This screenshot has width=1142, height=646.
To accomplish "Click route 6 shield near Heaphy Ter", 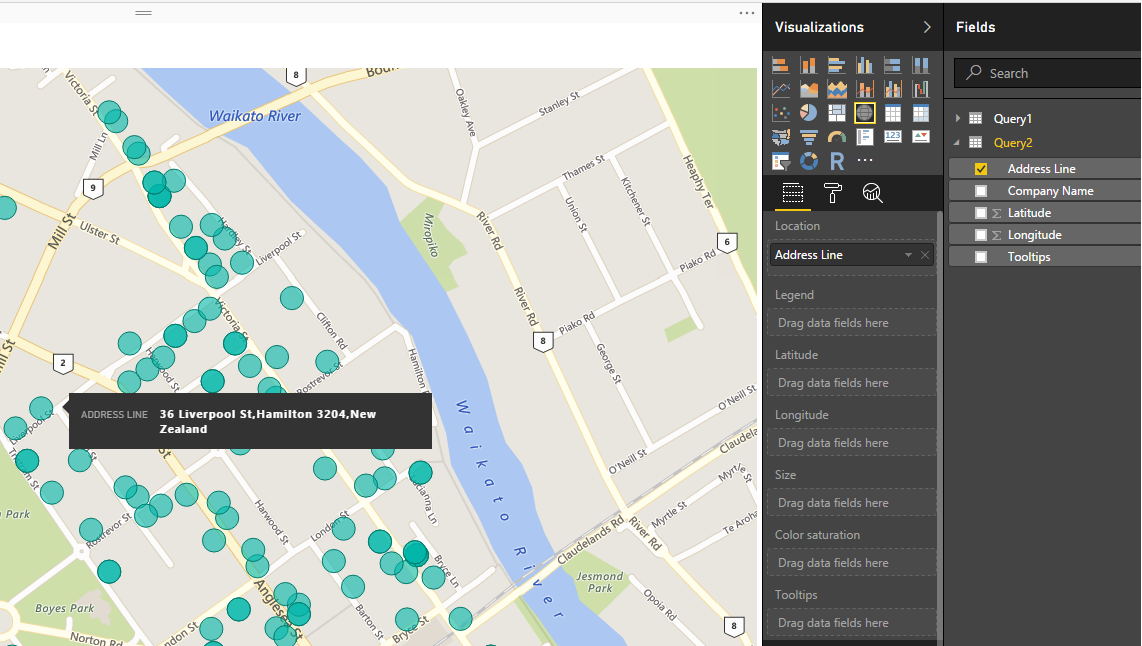I will [x=727, y=243].
